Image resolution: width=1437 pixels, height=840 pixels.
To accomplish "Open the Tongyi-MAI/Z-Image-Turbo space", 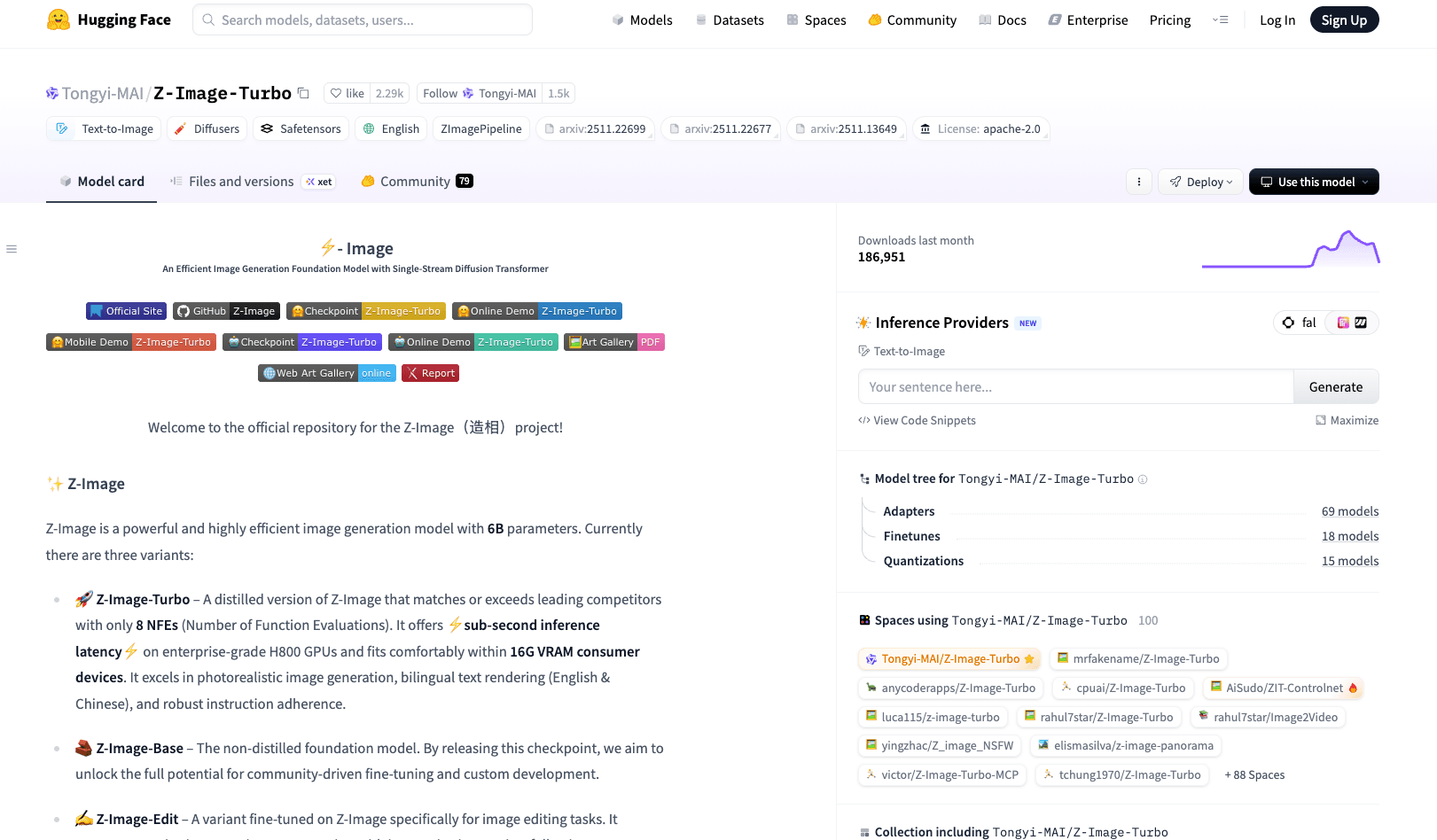I will (950, 658).
